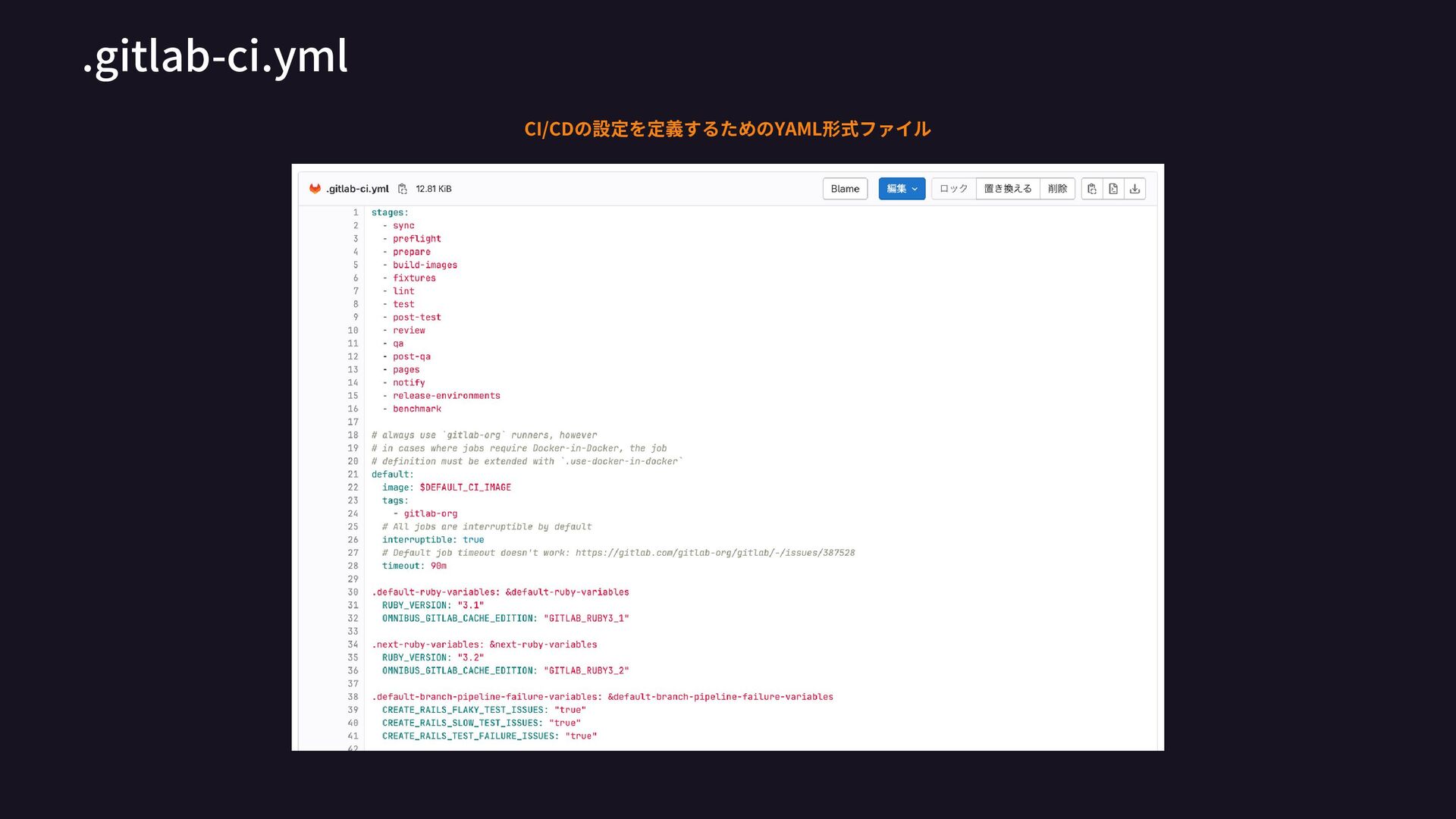Click line number 1

[355, 212]
